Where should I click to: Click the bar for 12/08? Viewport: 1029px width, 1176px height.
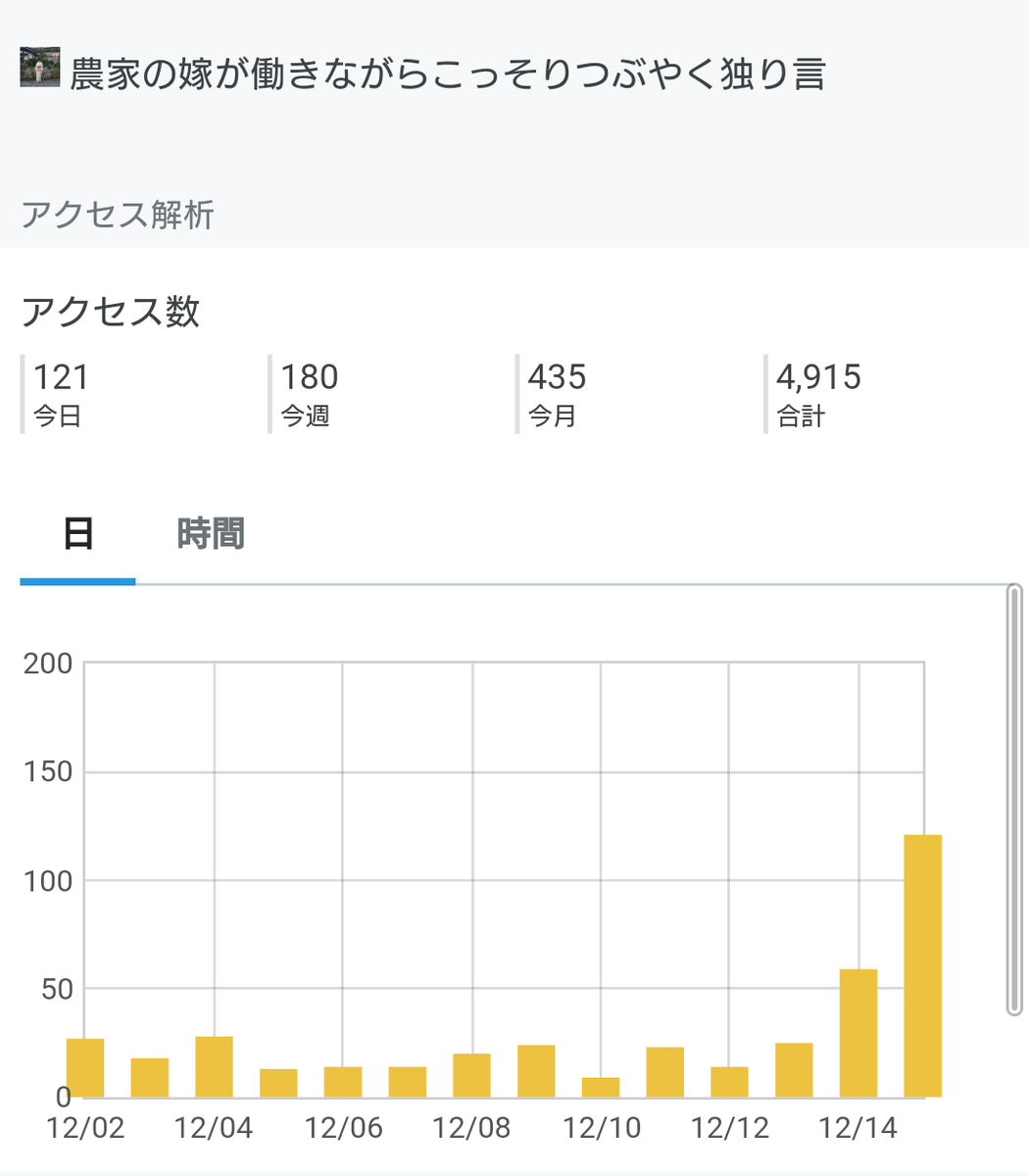tap(471, 1076)
